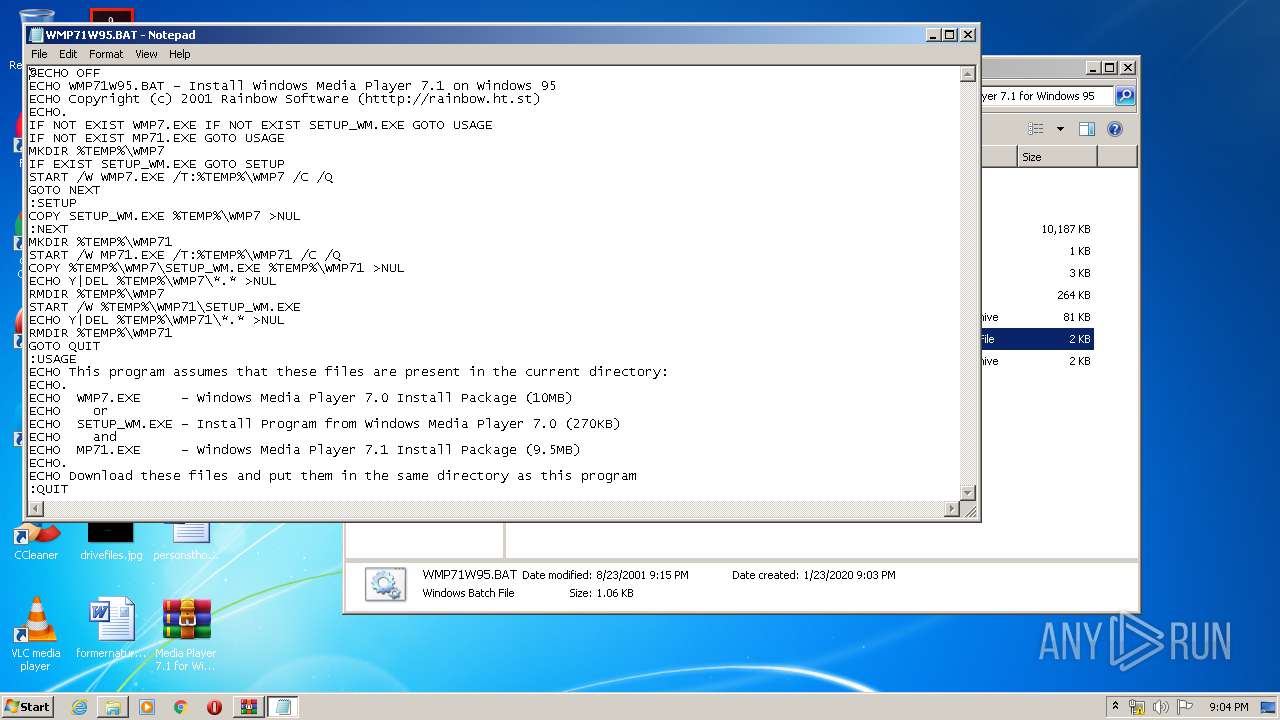Toggle the preview pane in Explorer

pos(1087,129)
